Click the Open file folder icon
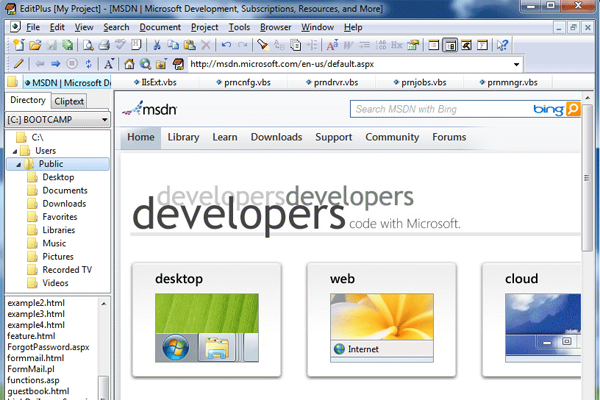 35,45
